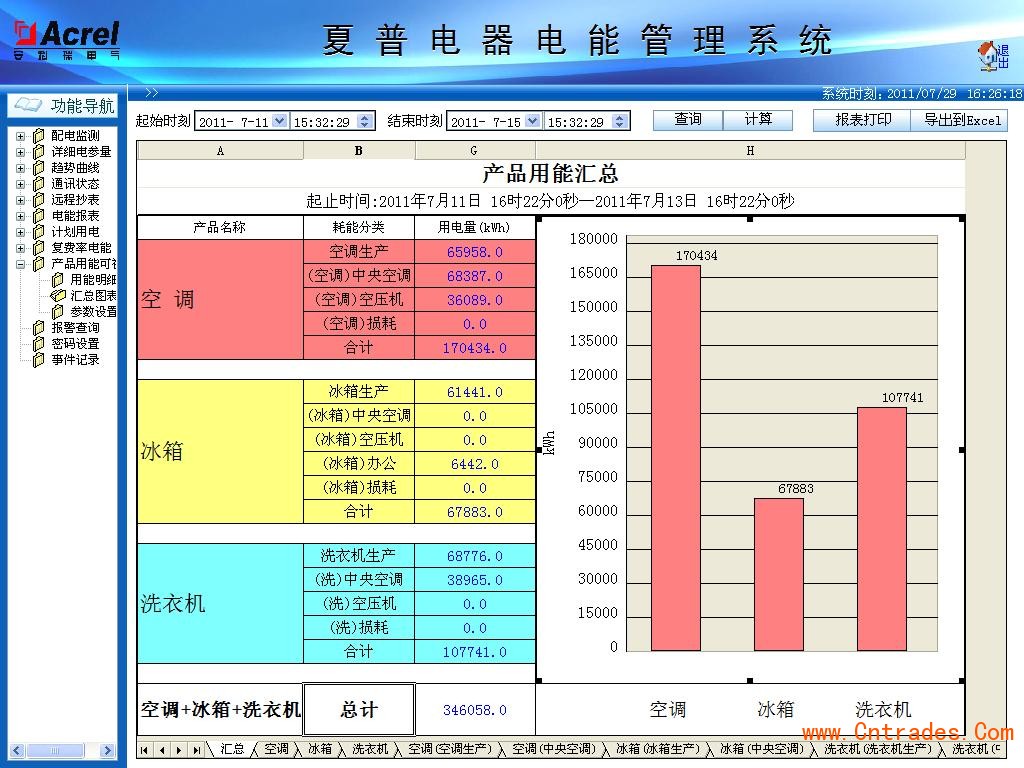
Task: Click the folder icon beside 远程抄表
Action: pyautogui.click(x=39, y=200)
